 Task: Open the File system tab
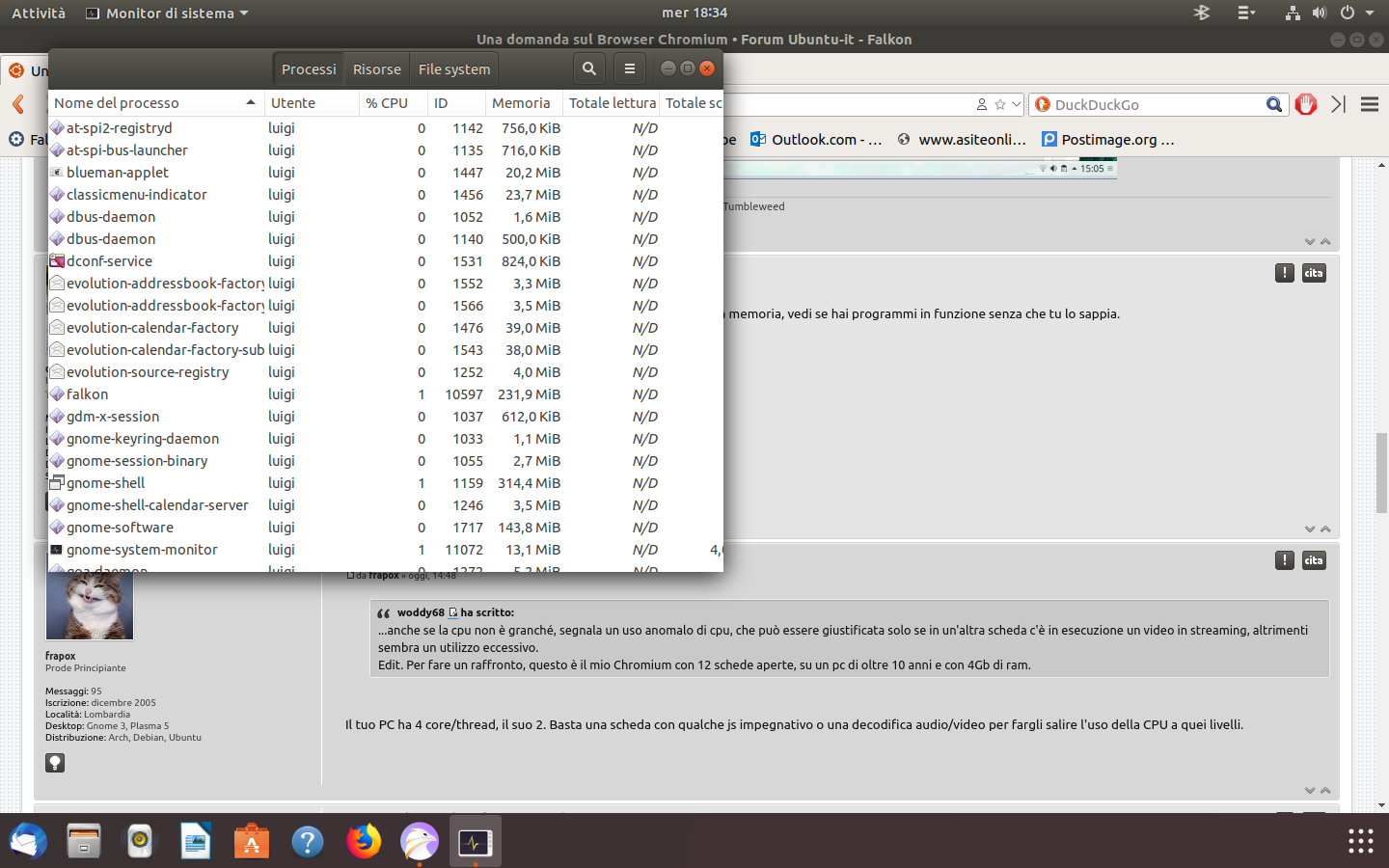point(454,69)
